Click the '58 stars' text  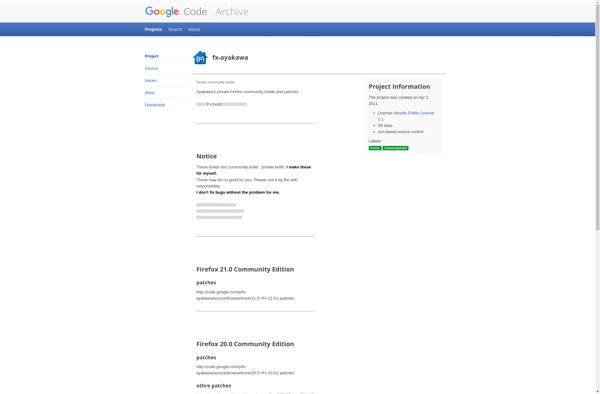pyautogui.click(x=385, y=125)
